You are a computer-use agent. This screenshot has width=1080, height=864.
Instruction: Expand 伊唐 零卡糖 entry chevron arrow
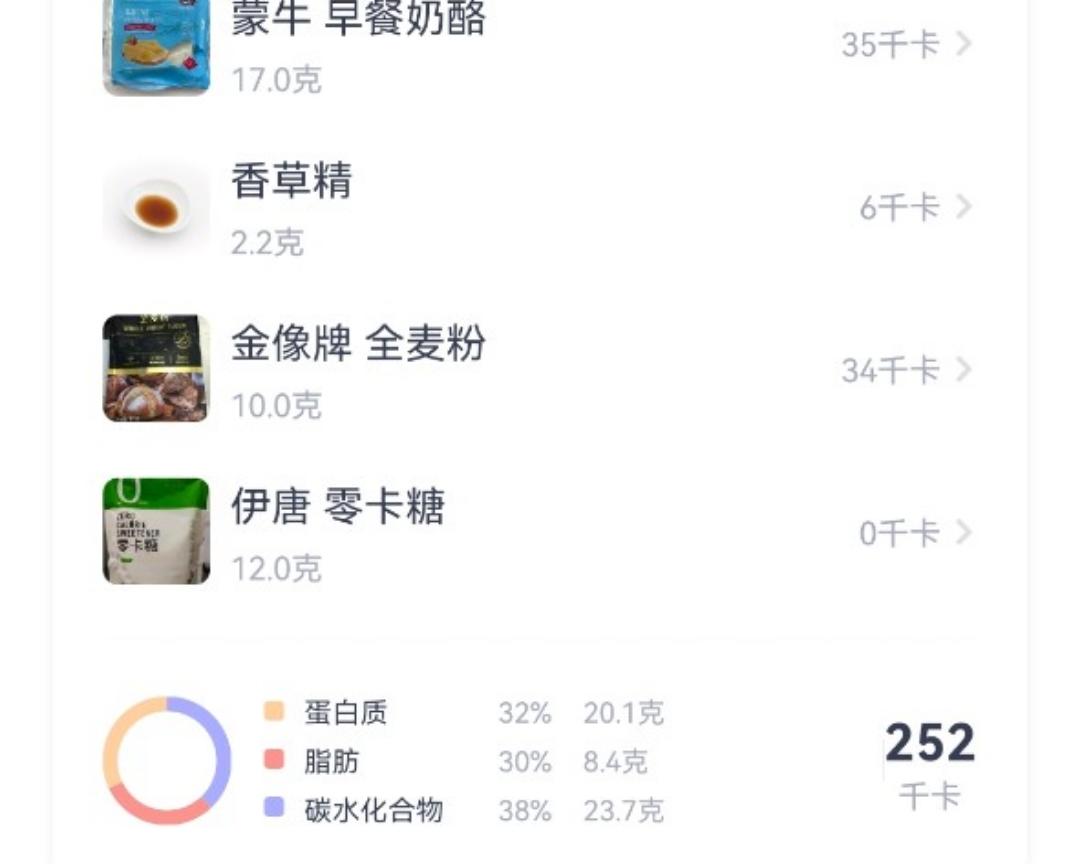pyautogui.click(x=963, y=533)
